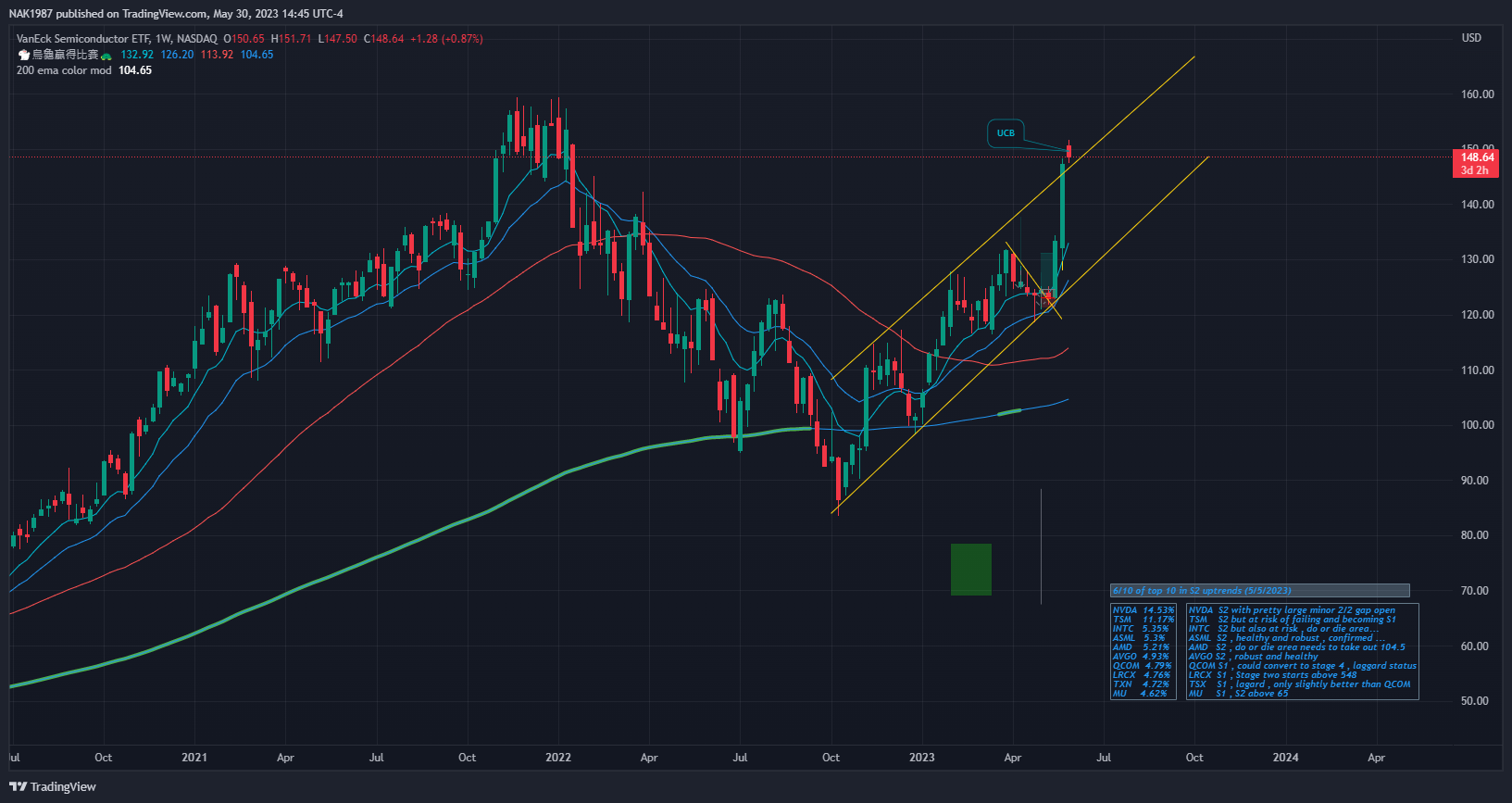Viewport: 1512px width, 803px height.
Task: Click the close price C148.64 in the legend
Action: click(383, 39)
